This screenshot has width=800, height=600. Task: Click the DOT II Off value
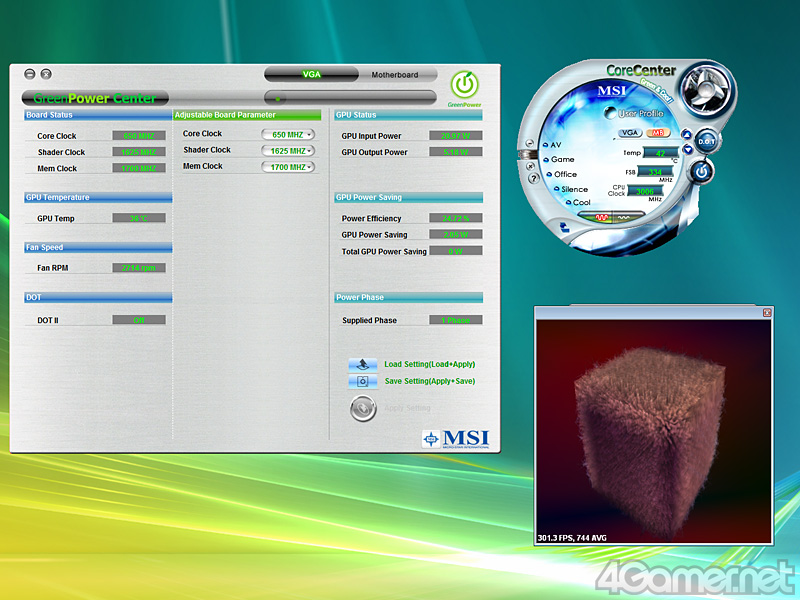[139, 320]
